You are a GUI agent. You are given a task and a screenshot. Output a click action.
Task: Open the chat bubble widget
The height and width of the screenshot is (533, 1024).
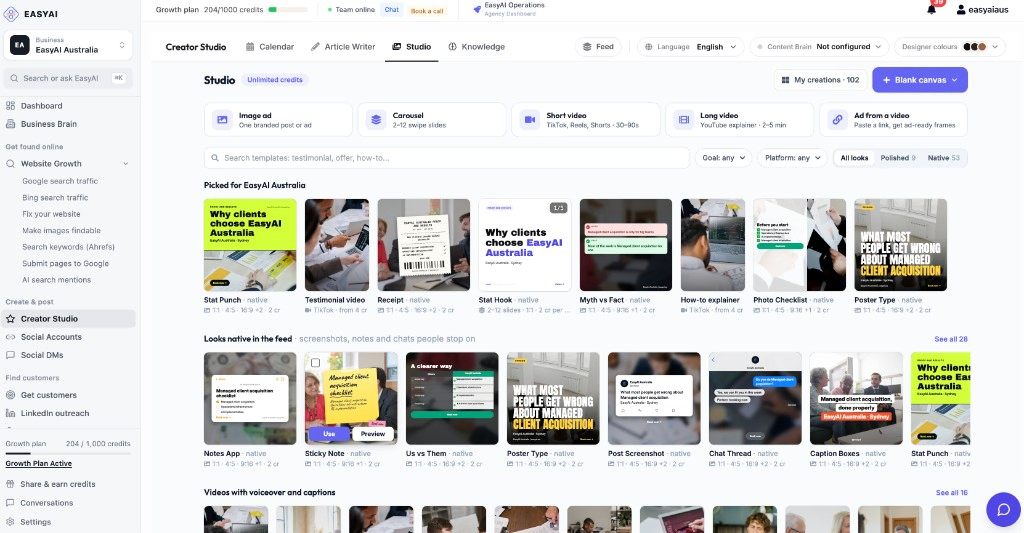(1003, 509)
